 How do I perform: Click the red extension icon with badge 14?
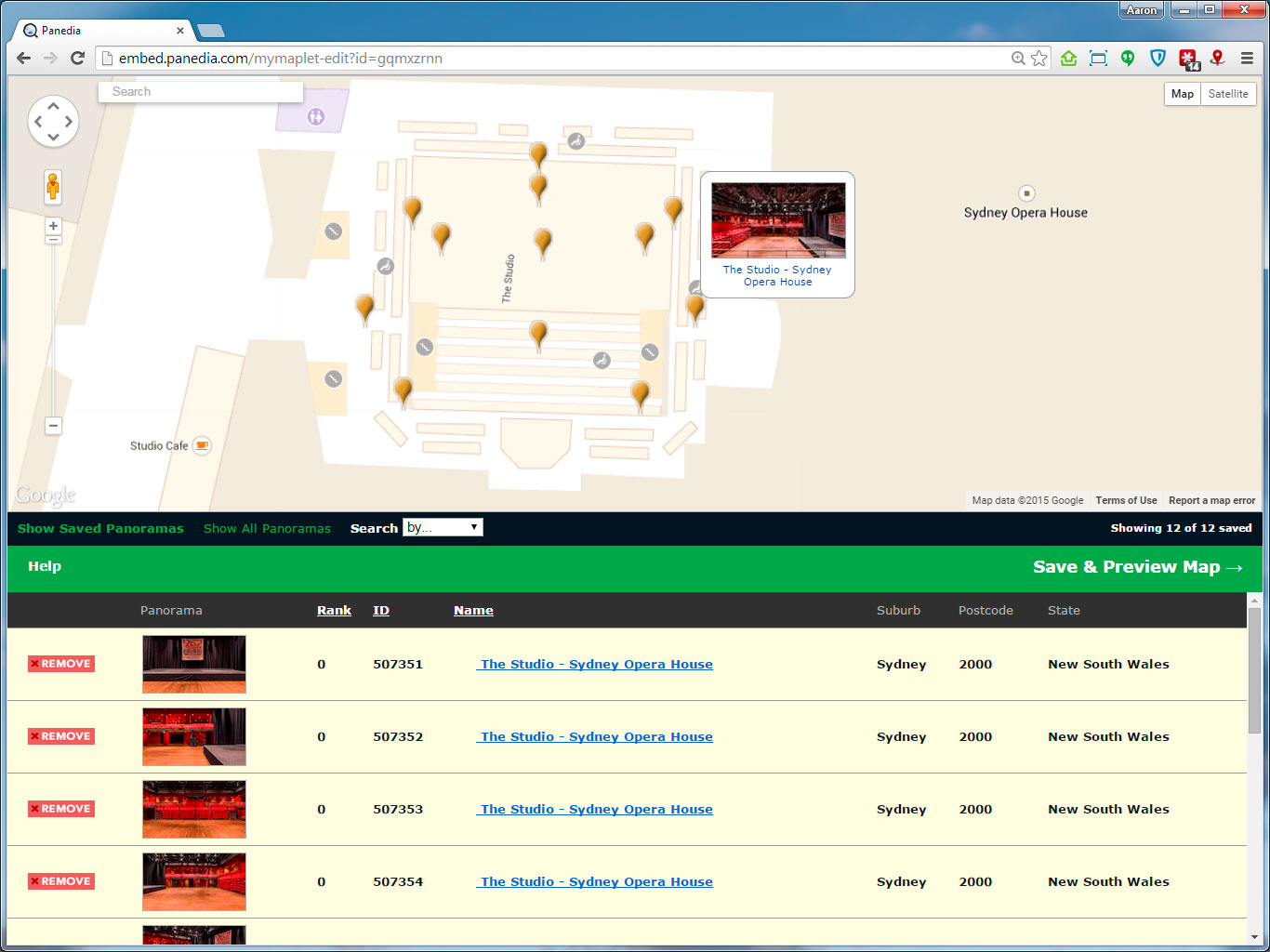(1189, 59)
